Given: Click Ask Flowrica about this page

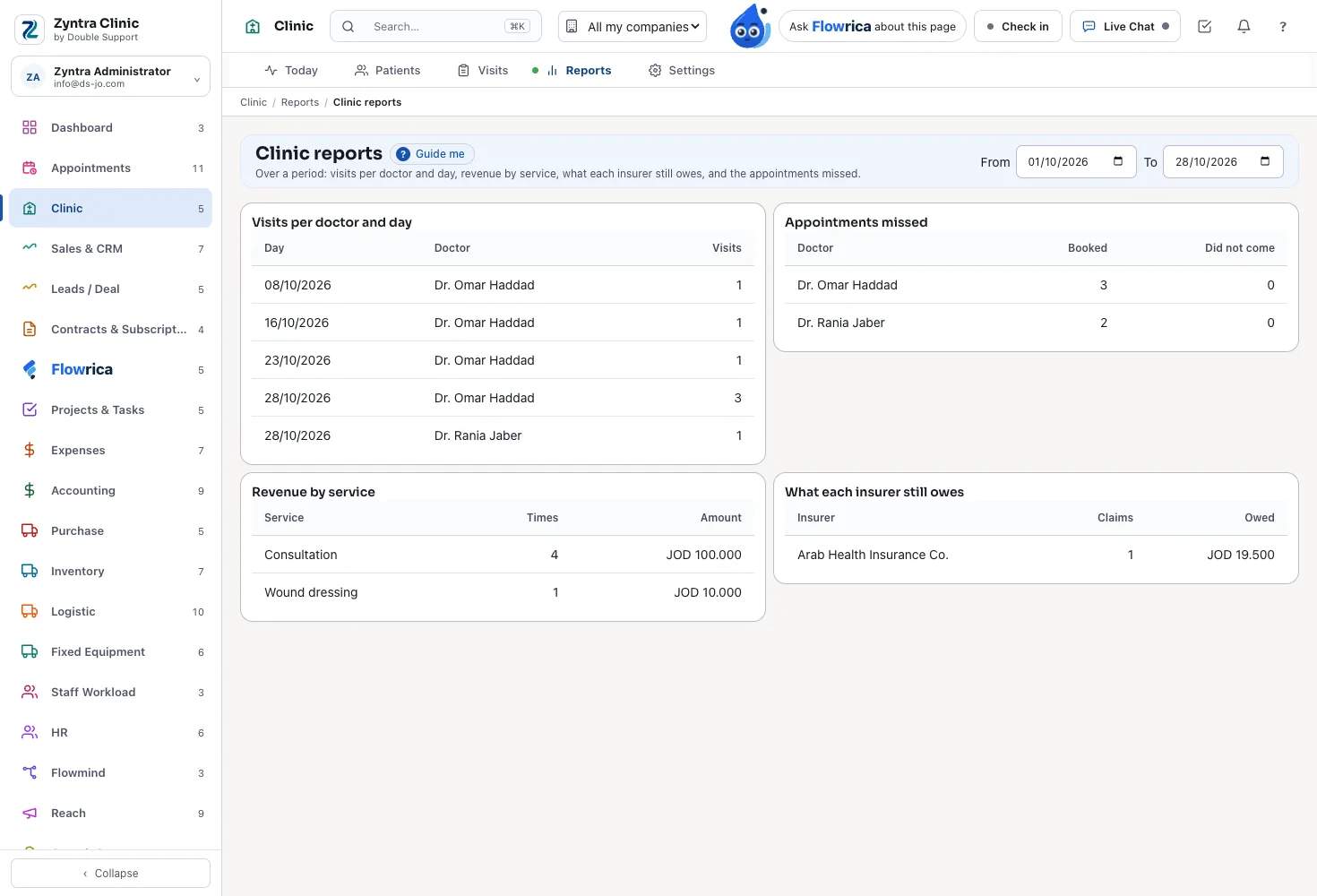Looking at the screenshot, I should tap(872, 27).
